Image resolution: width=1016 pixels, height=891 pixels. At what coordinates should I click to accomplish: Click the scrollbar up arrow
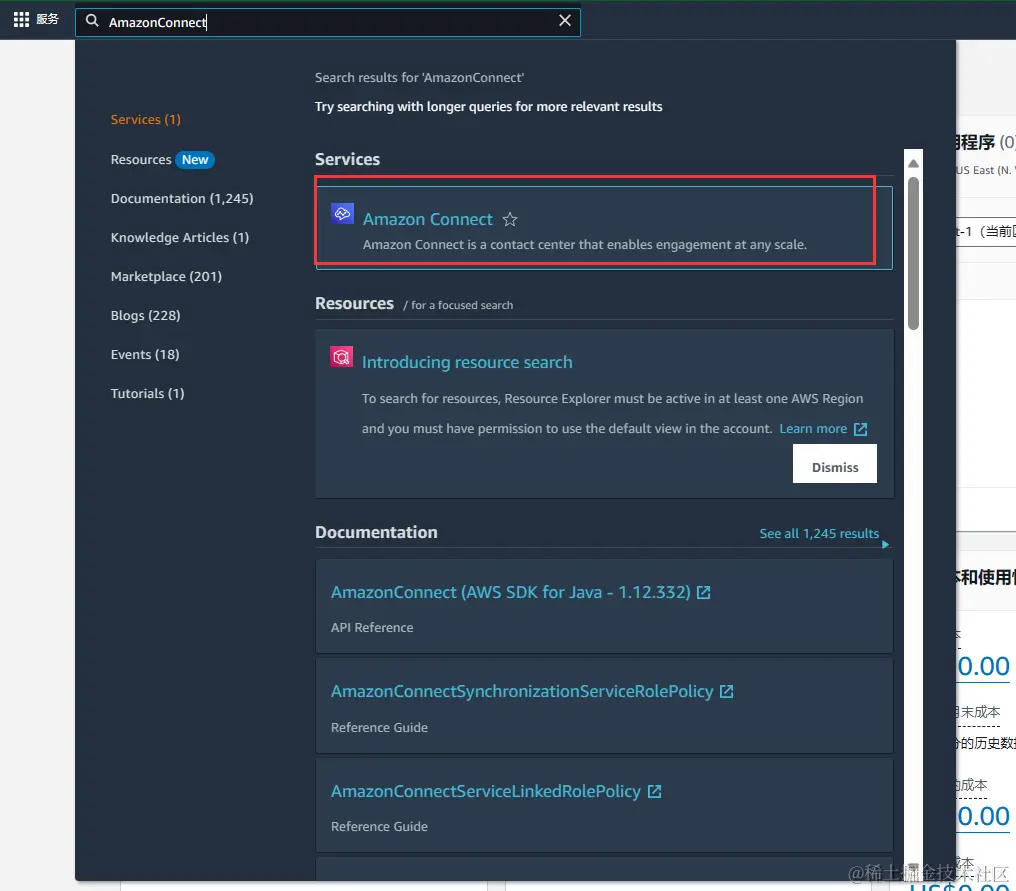pos(913,163)
